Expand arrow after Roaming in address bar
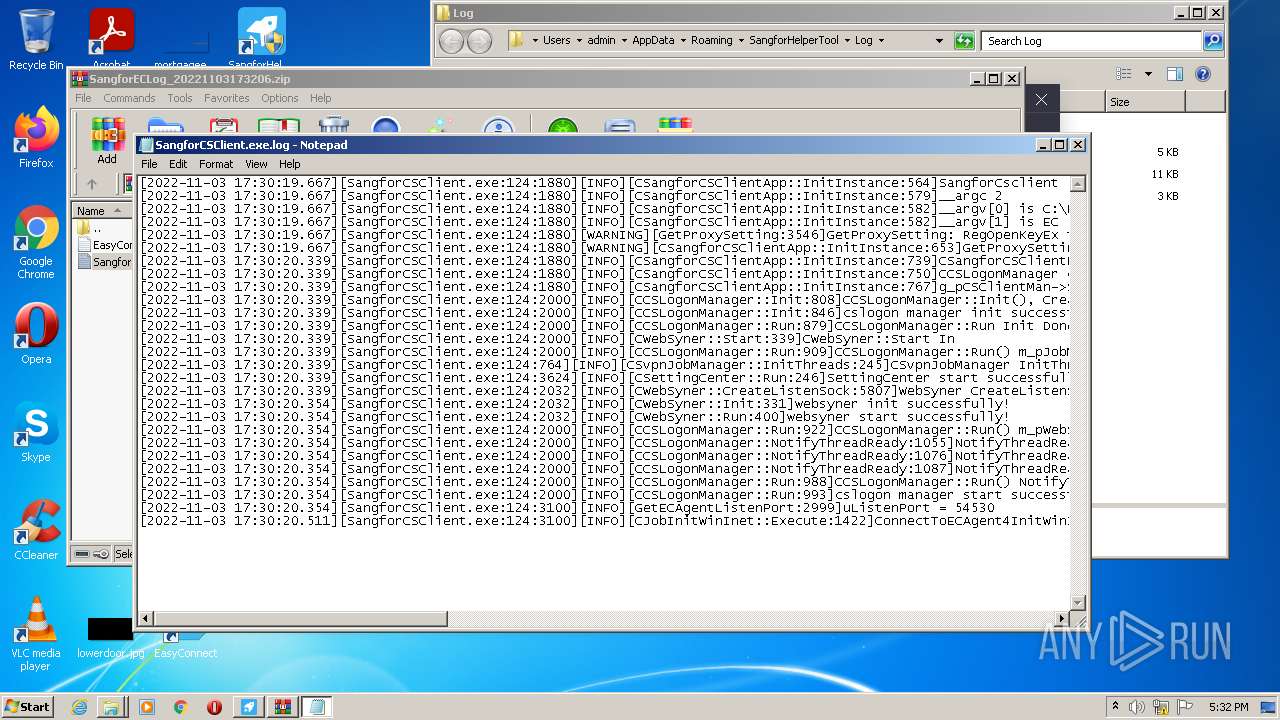This screenshot has width=1280, height=720. click(x=740, y=41)
